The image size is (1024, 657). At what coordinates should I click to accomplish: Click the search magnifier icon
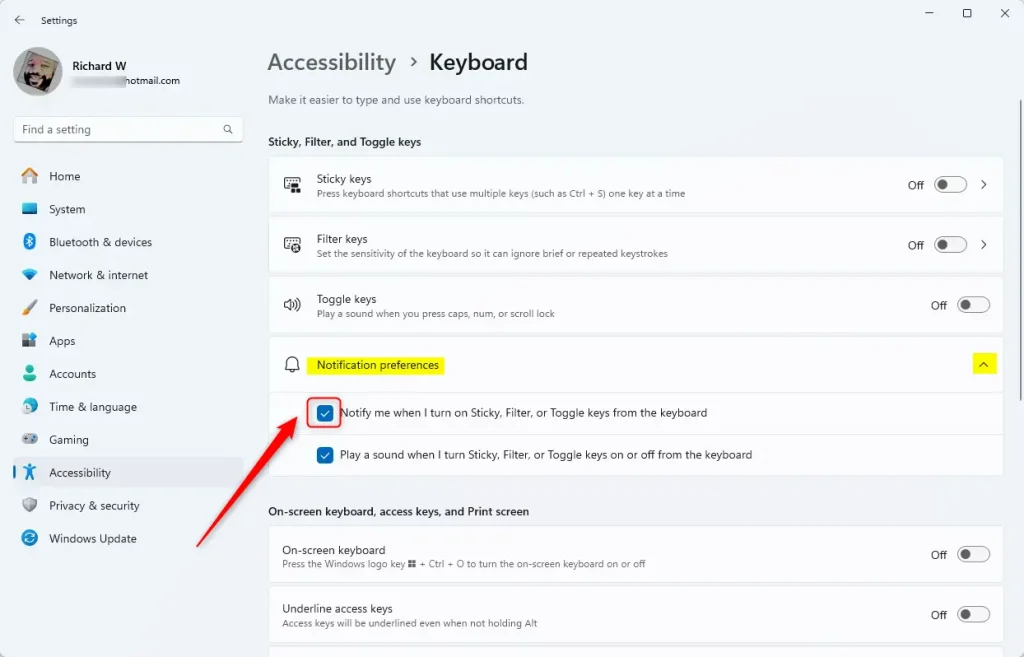[228, 129]
